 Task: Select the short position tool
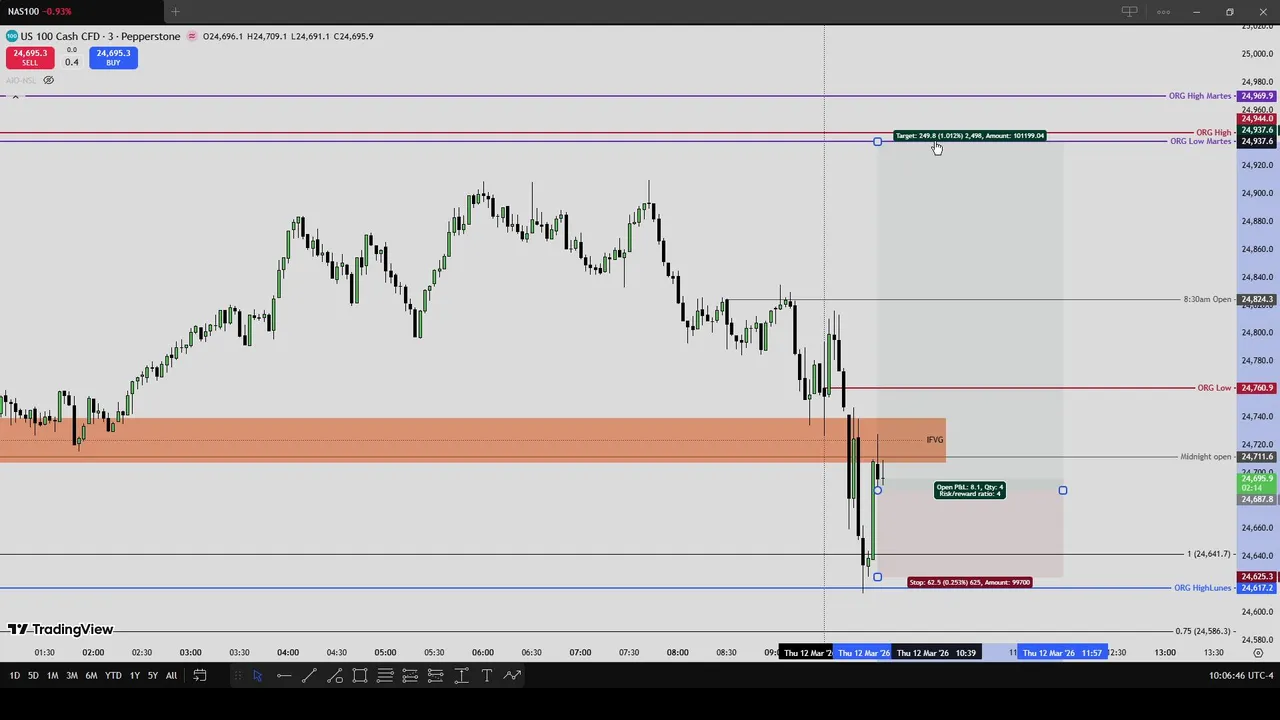click(x=436, y=676)
